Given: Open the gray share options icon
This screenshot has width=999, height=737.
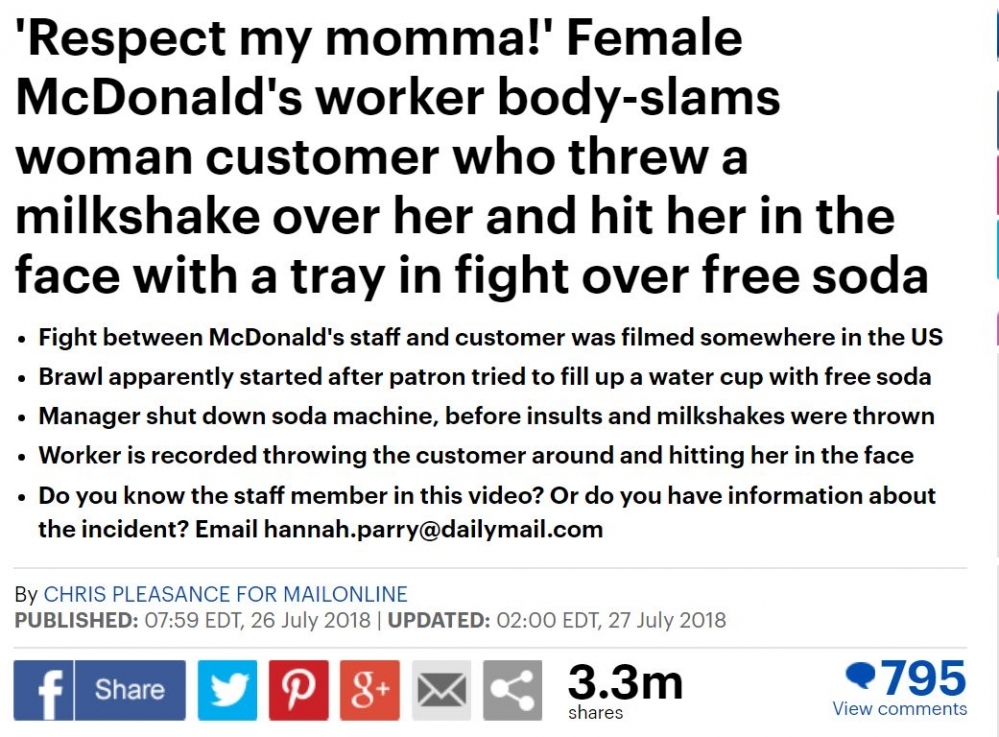Looking at the screenshot, I should point(512,690).
